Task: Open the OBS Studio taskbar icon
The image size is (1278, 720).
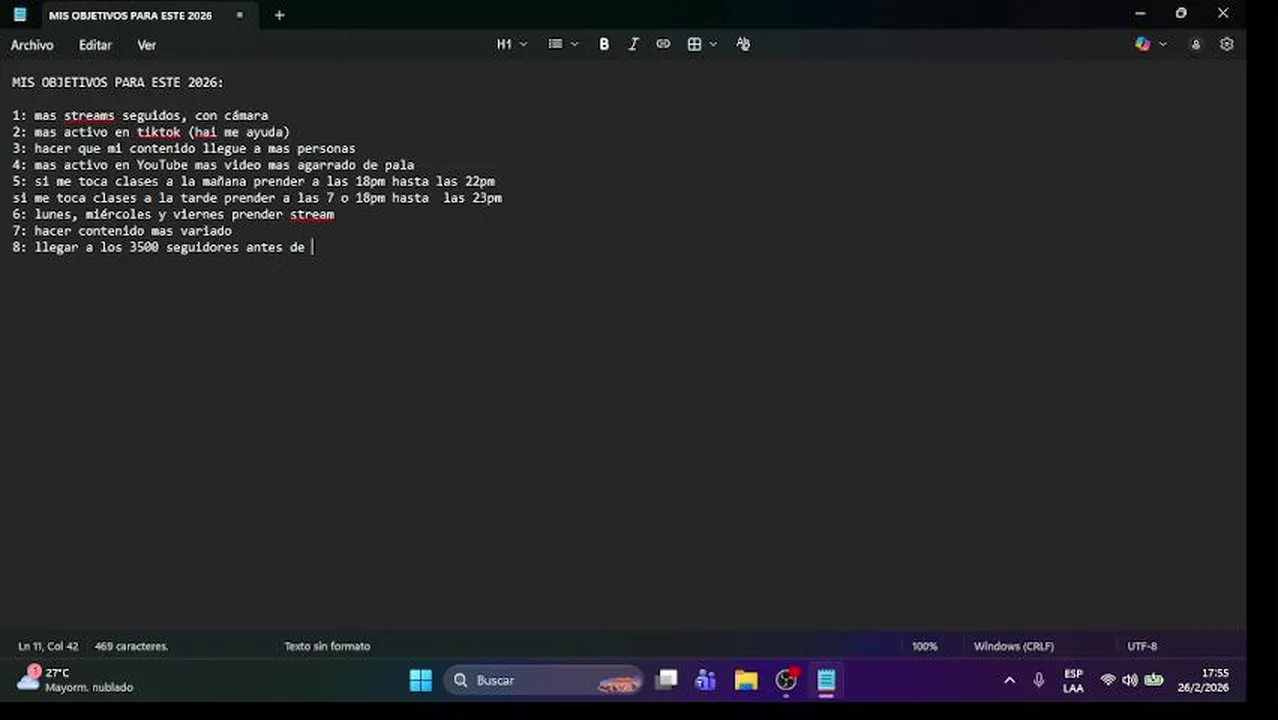Action: click(x=787, y=680)
